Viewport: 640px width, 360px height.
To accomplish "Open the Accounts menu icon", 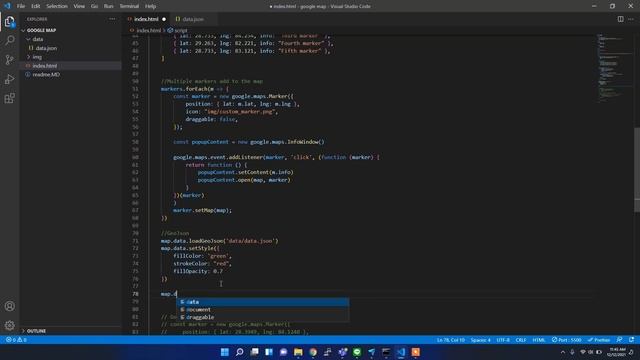I will [x=9, y=306].
